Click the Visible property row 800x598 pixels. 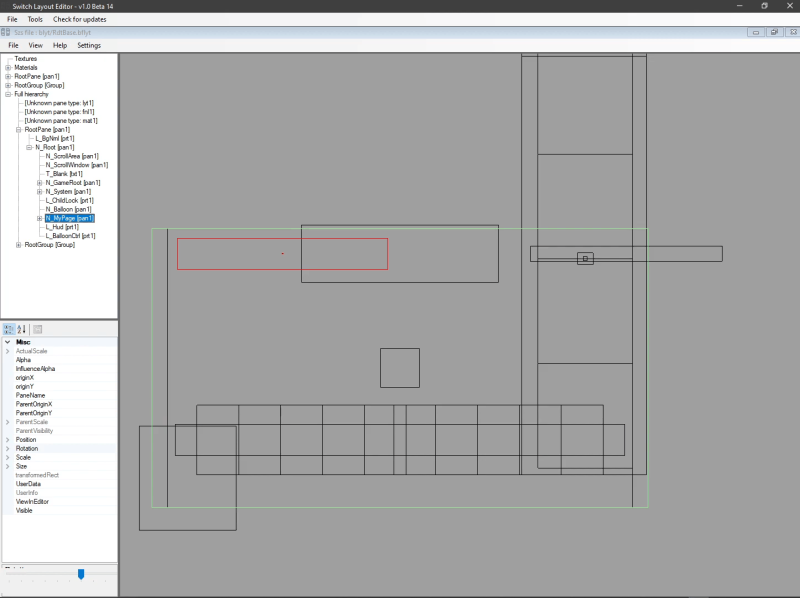click(x=60, y=511)
